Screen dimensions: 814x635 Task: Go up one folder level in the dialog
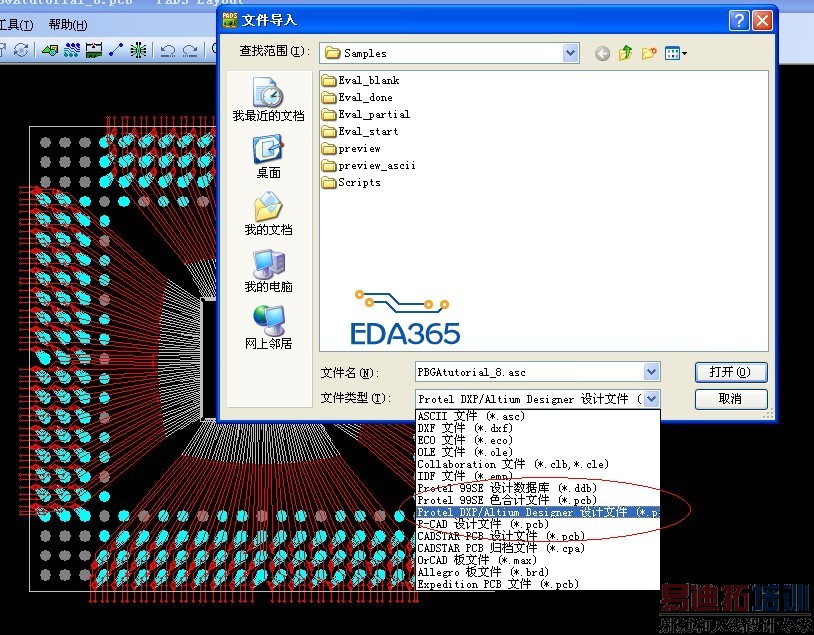coord(626,53)
